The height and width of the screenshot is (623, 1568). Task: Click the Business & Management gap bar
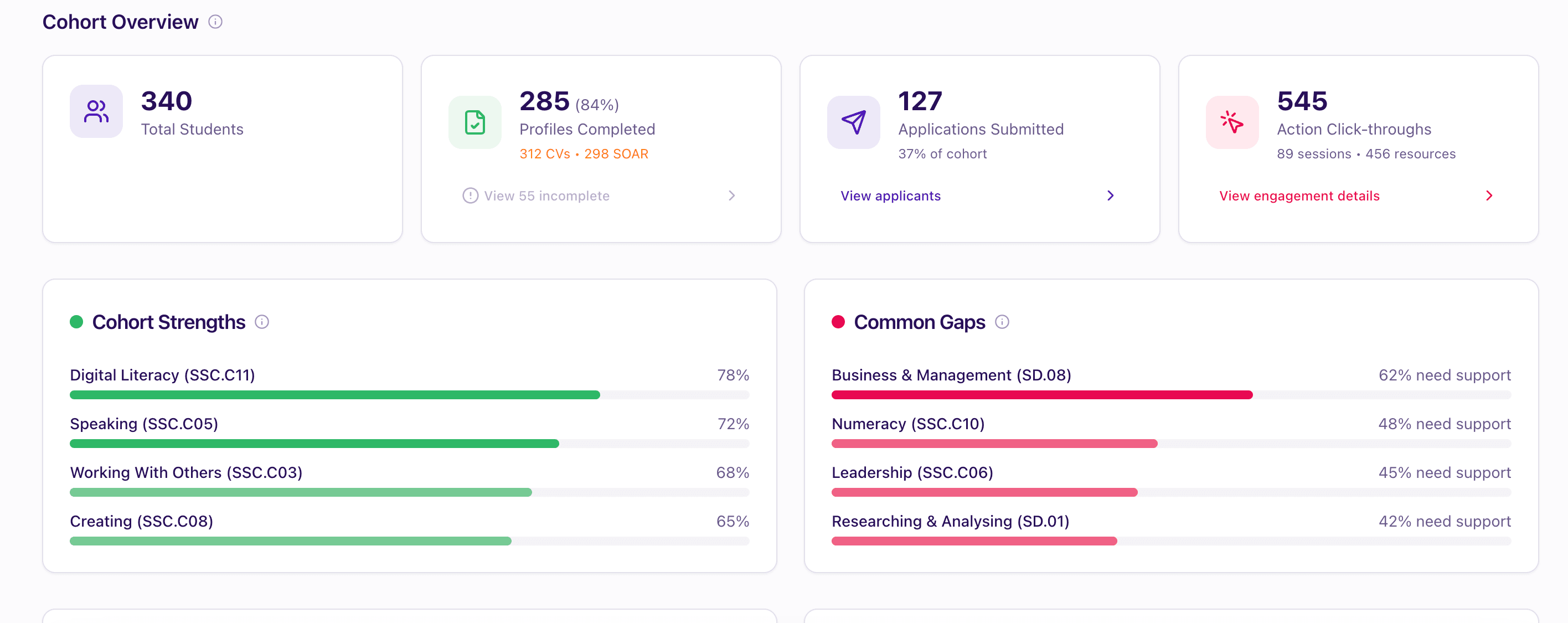pyautogui.click(x=1171, y=395)
